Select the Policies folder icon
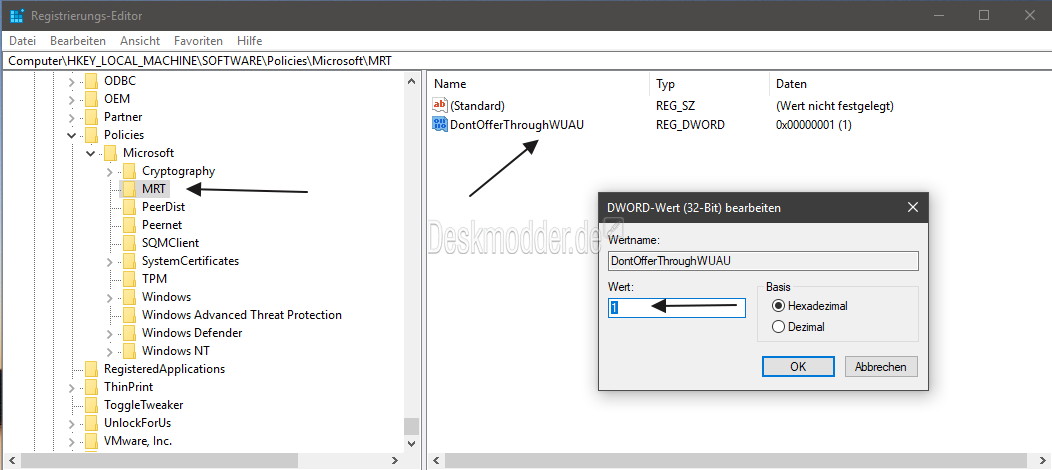The height and width of the screenshot is (470, 1052). pyautogui.click(x=91, y=135)
